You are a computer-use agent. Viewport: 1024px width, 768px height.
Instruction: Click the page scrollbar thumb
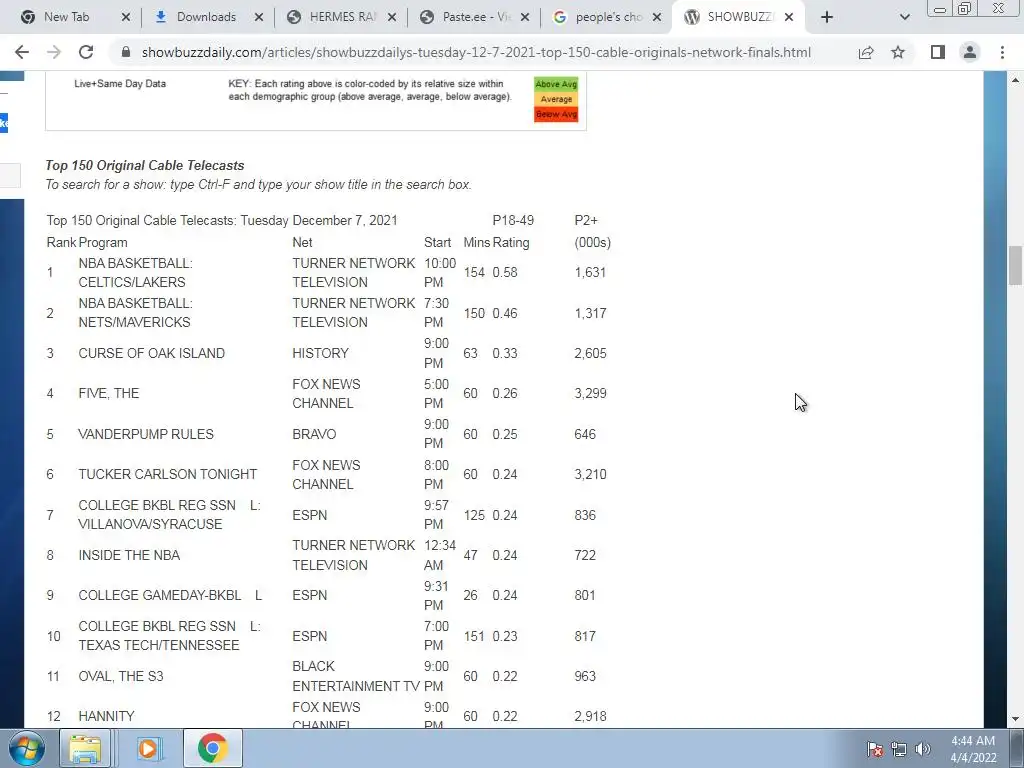click(1016, 265)
